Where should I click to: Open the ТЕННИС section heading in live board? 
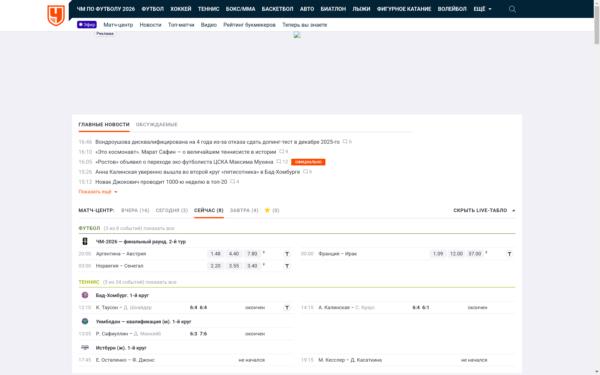89,282
